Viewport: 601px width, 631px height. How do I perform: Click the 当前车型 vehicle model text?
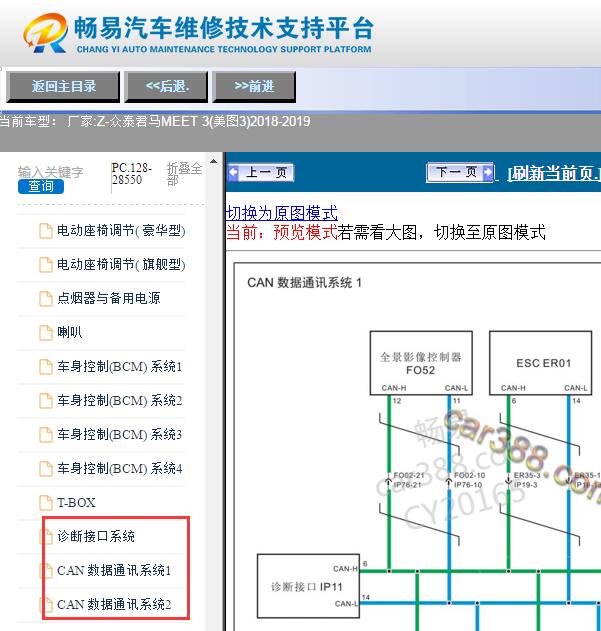coord(155,121)
